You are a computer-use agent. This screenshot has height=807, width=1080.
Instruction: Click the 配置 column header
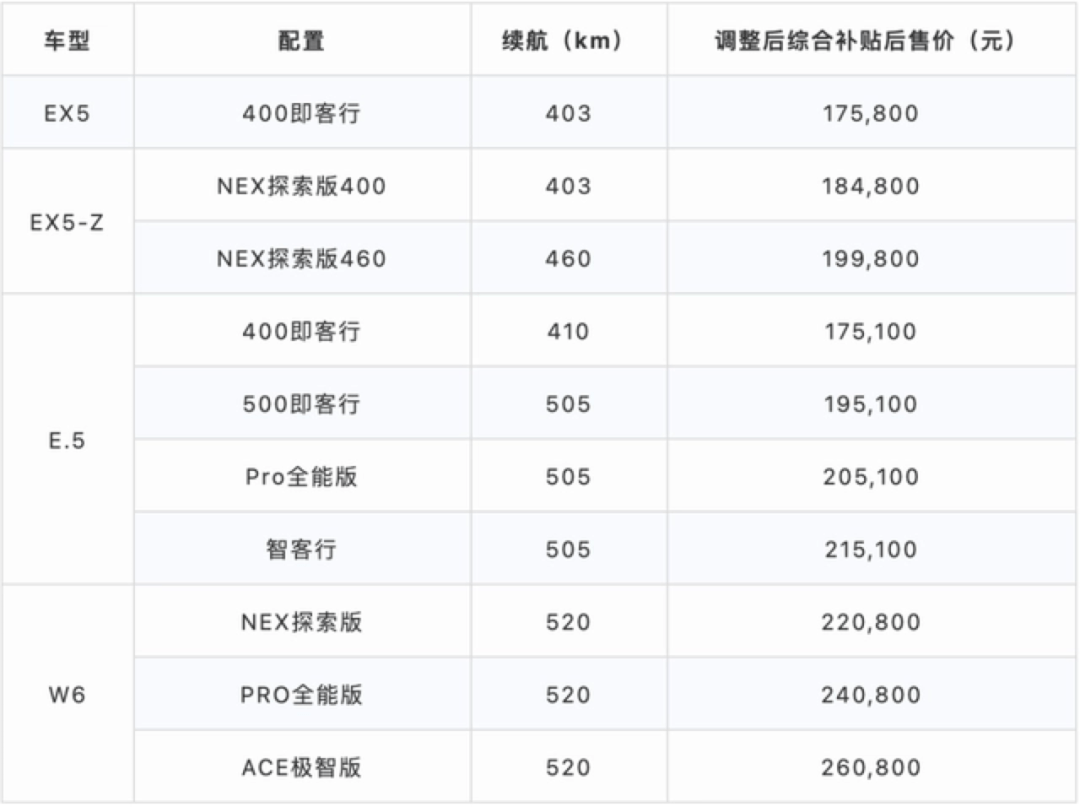coord(301,41)
